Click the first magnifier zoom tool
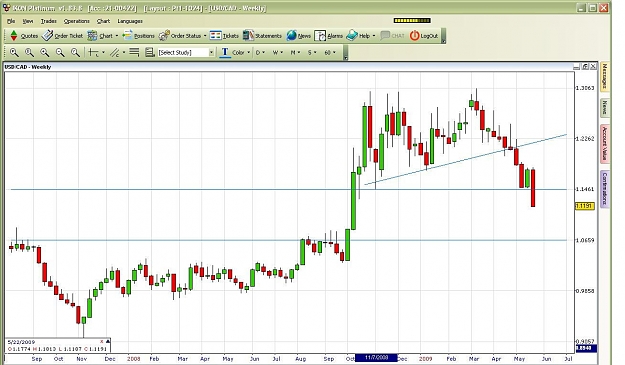 (x=14, y=53)
